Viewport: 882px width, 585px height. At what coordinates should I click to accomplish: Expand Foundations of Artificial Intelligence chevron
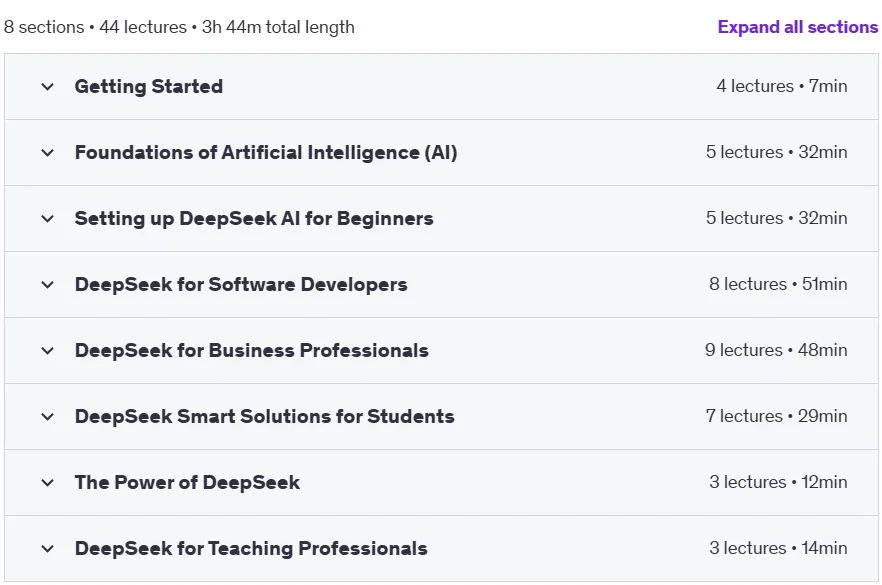coord(48,152)
